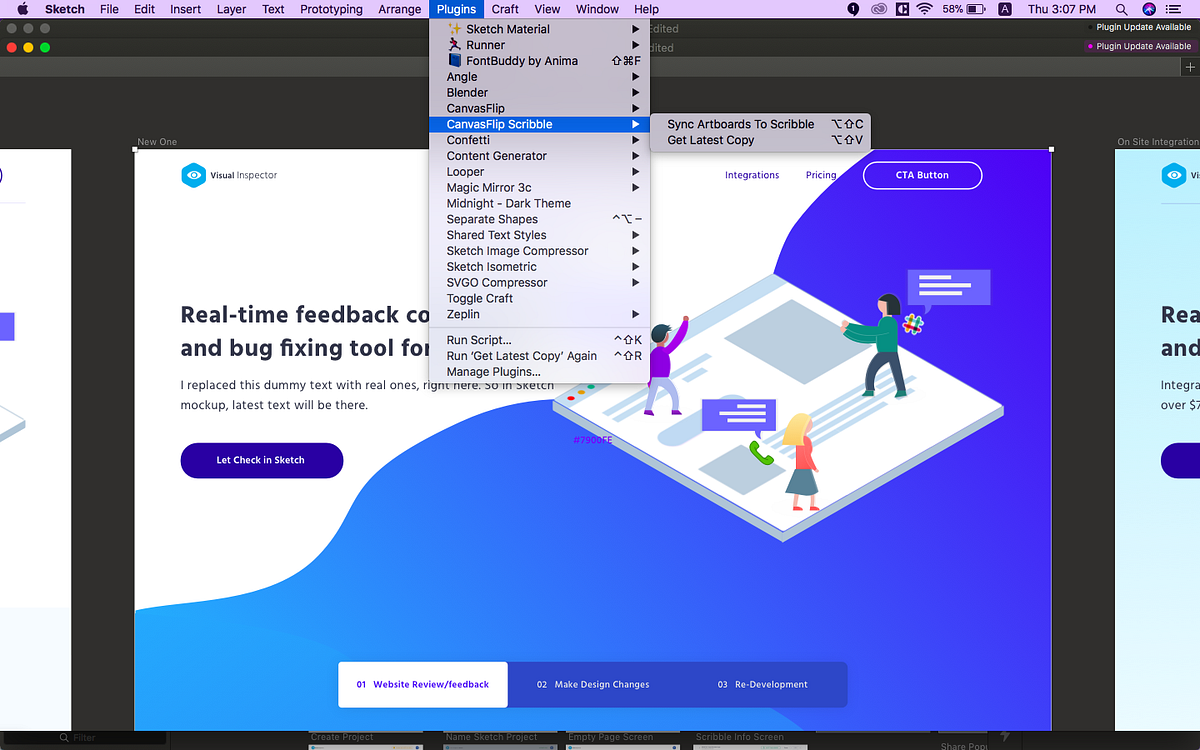The image size is (1200, 750).
Task: Click the Pricing nav link
Action: [821, 175]
